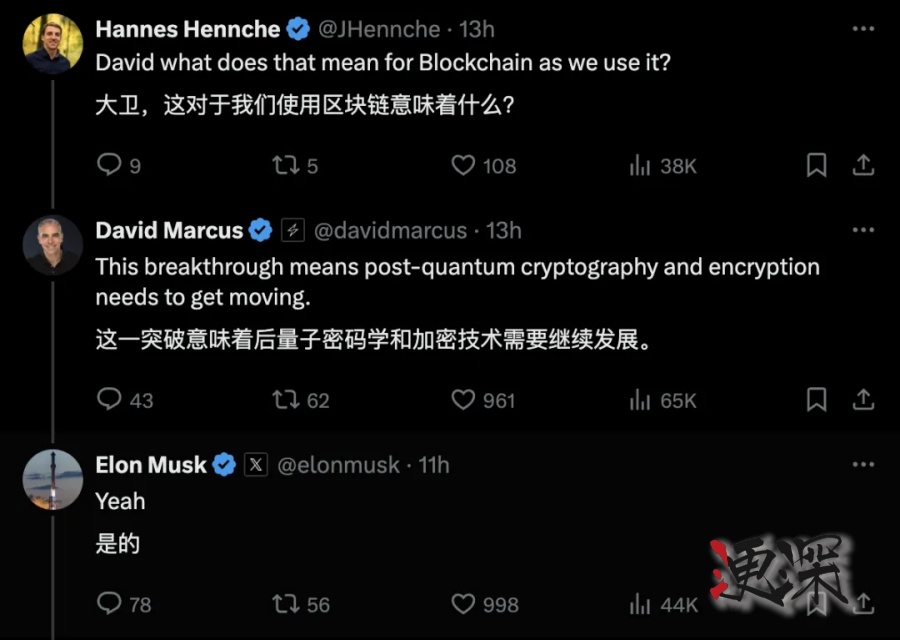
Task: Open more options on Hannes Hennche's tweet
Action: (x=863, y=30)
